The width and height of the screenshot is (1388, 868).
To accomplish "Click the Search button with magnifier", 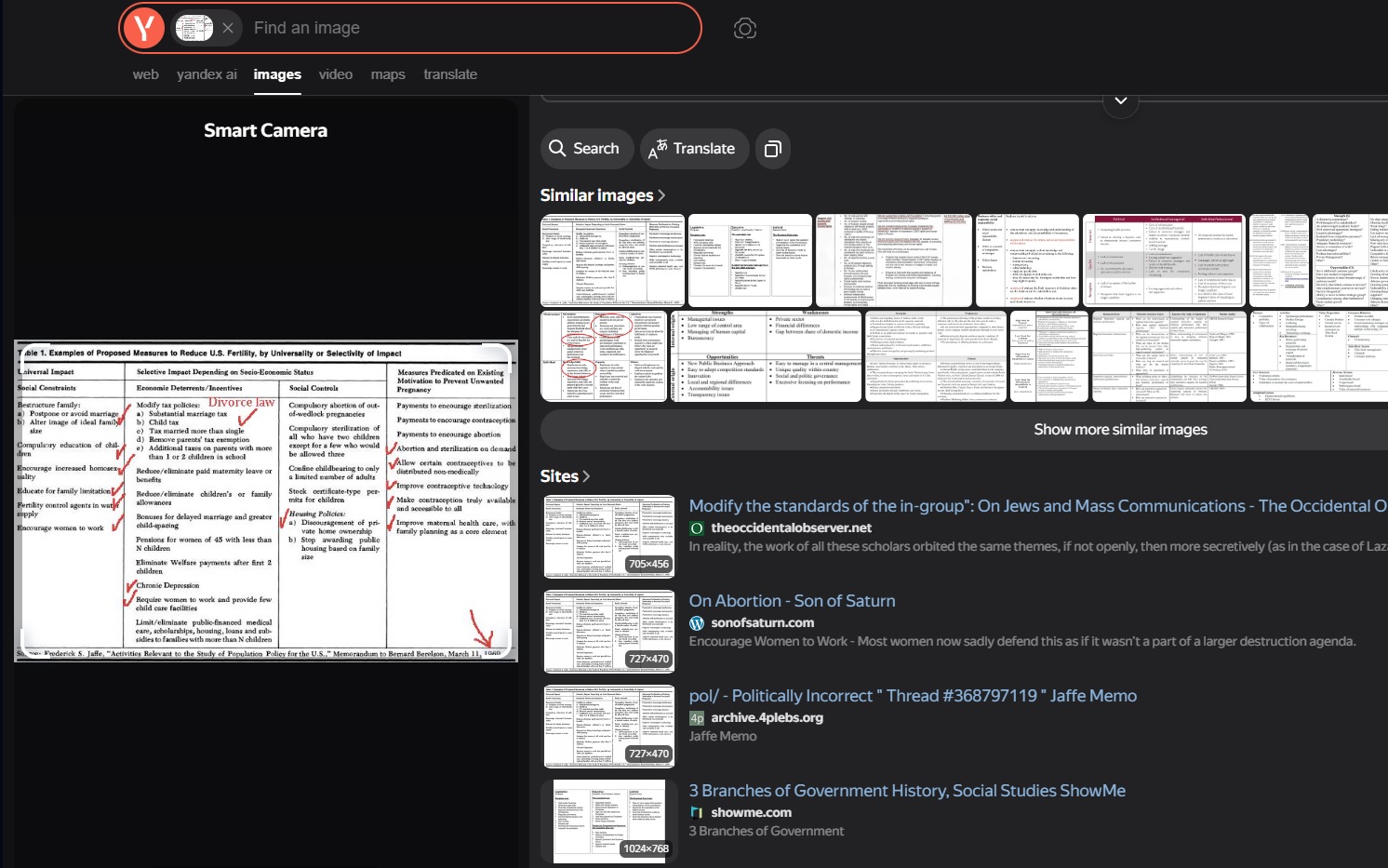I will [x=586, y=149].
